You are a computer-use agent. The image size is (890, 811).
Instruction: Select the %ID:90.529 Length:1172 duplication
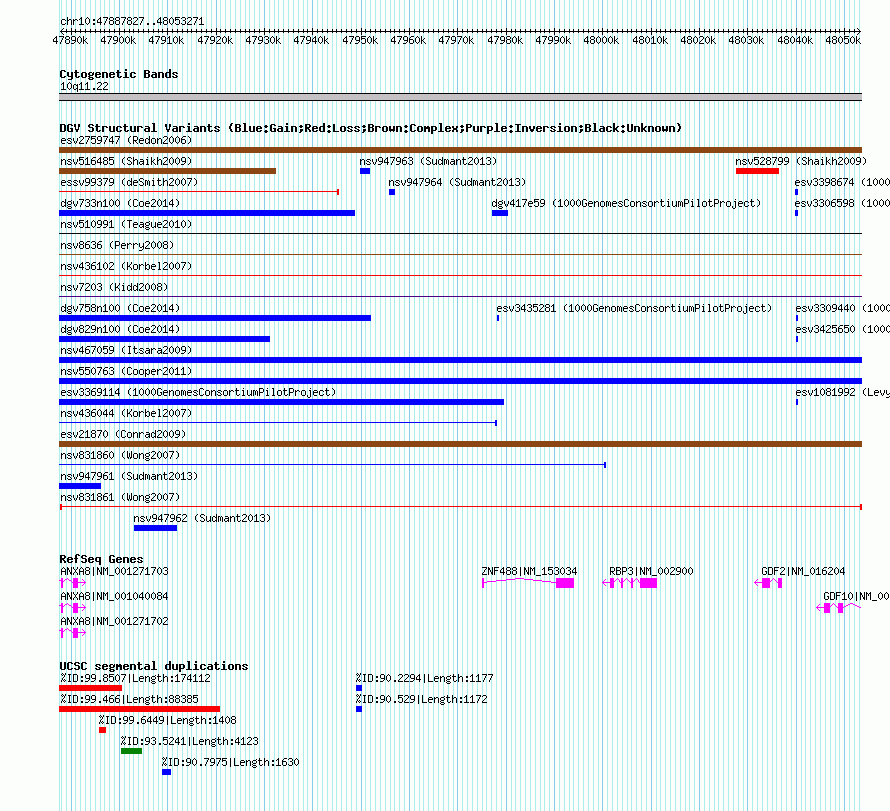[x=359, y=709]
